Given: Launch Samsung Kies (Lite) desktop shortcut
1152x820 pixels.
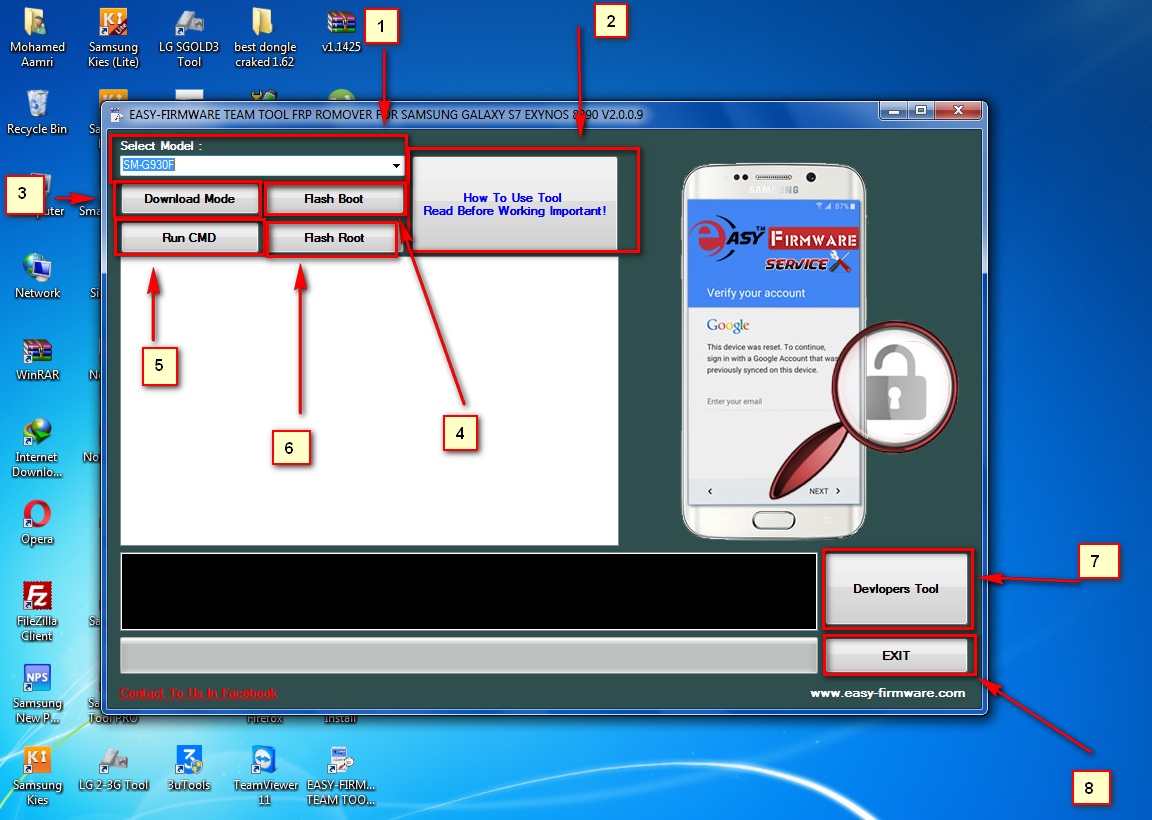Looking at the screenshot, I should click(x=113, y=38).
